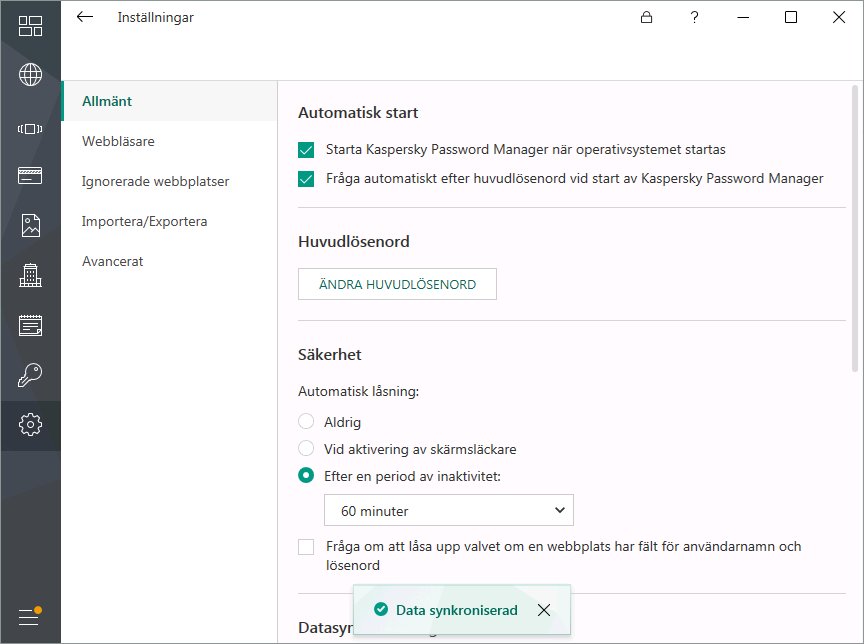Lock the vault with the padlock icon

646,17
